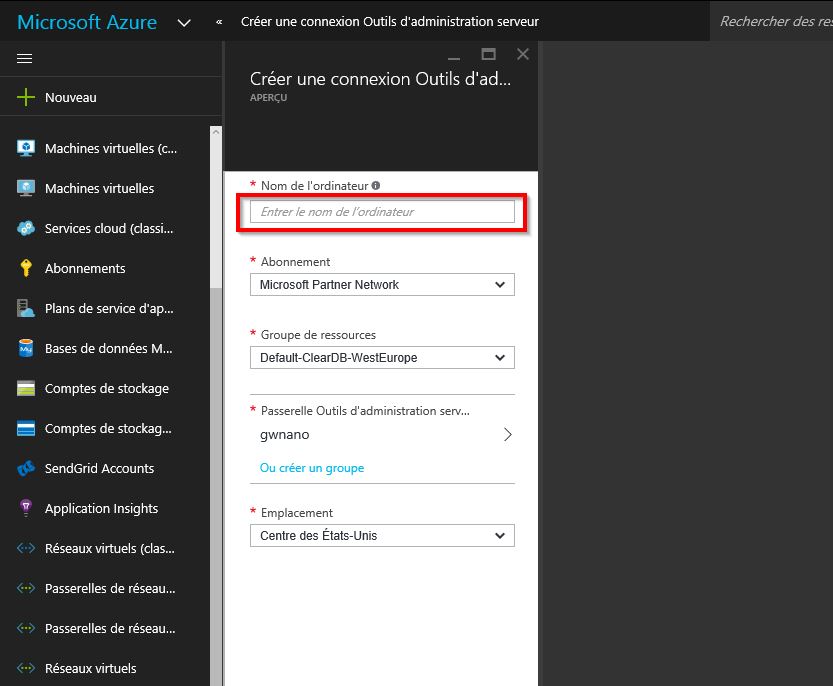Screen dimensions: 833x686
Task: Click the Abonnements key icon
Action: point(26,268)
